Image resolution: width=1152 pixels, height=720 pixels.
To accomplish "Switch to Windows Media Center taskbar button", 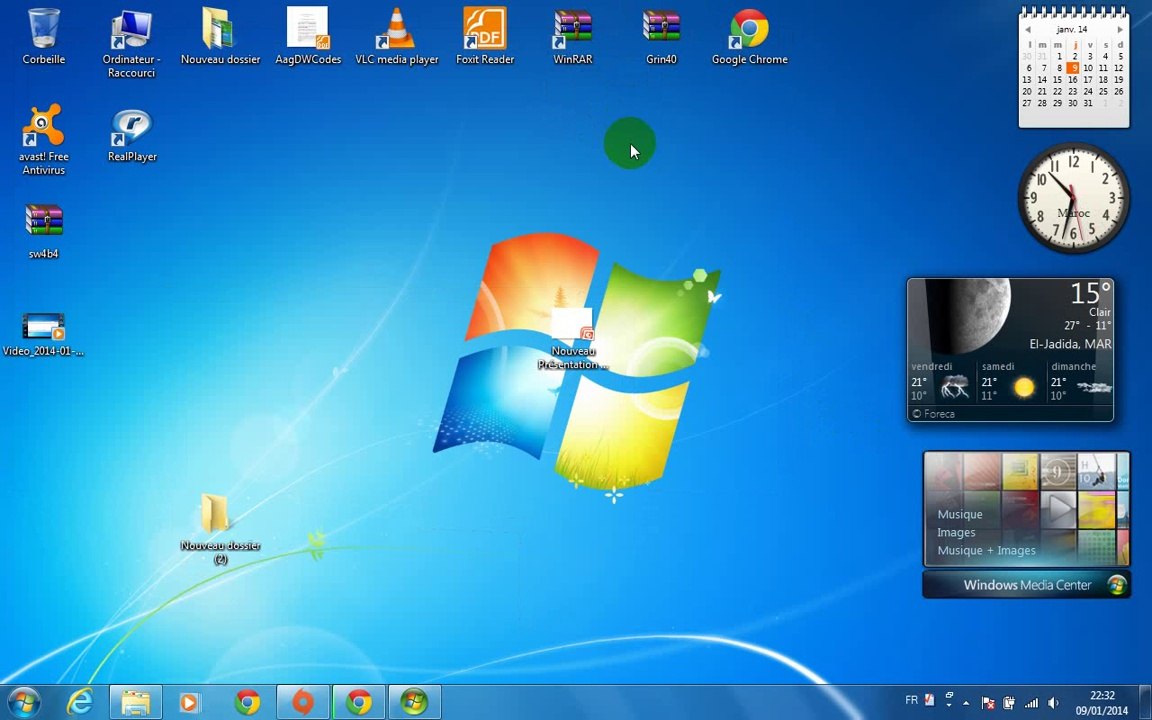I will 414,702.
